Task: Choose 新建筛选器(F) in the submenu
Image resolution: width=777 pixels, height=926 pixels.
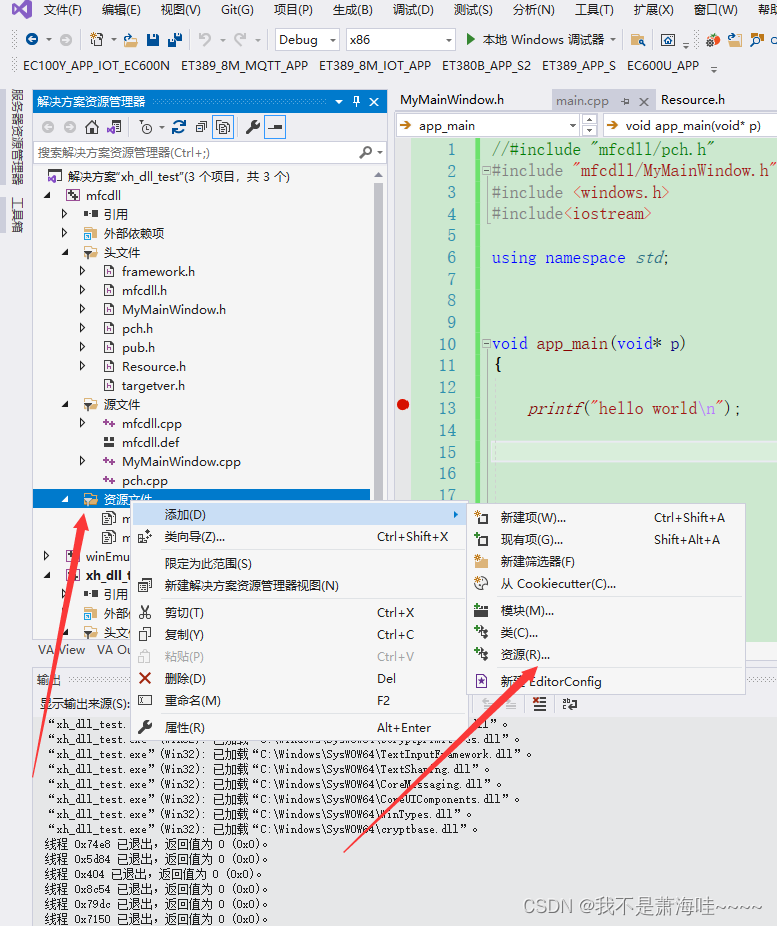Action: tap(606, 562)
